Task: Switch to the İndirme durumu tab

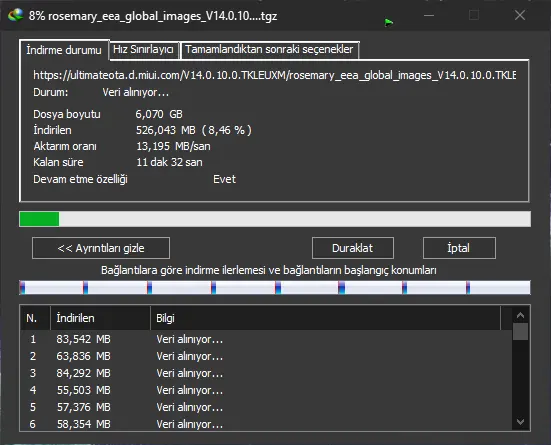Action: (64, 50)
